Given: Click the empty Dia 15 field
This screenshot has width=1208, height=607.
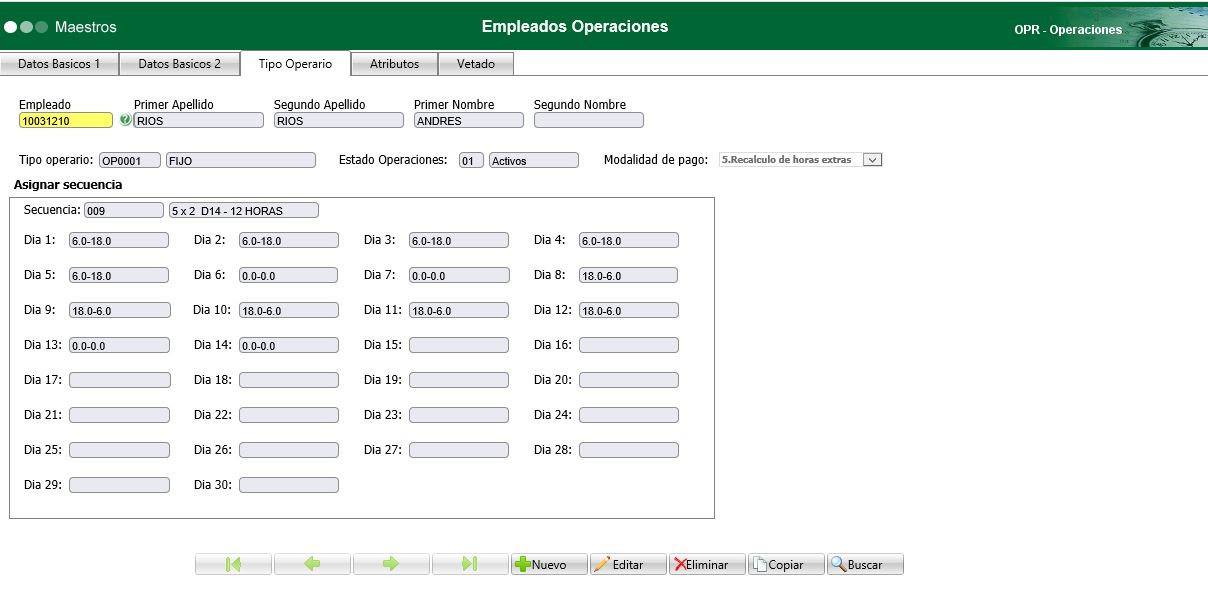Looking at the screenshot, I should coord(459,345).
